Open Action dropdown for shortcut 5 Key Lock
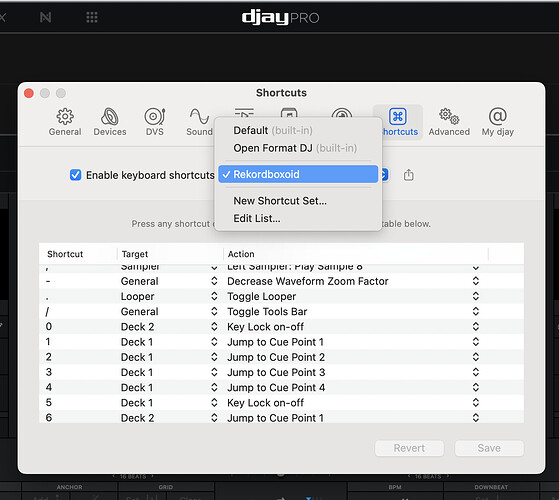This screenshot has width=559, height=500. point(476,402)
